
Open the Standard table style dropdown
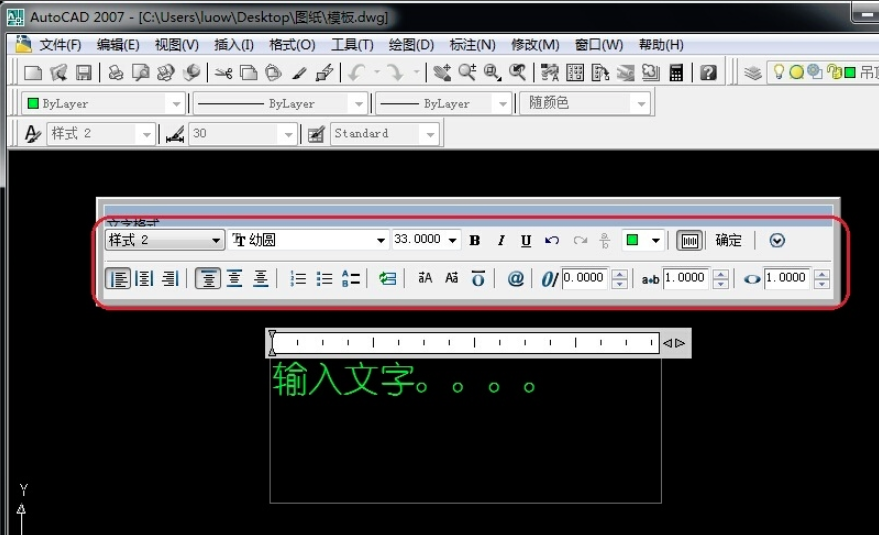point(430,134)
